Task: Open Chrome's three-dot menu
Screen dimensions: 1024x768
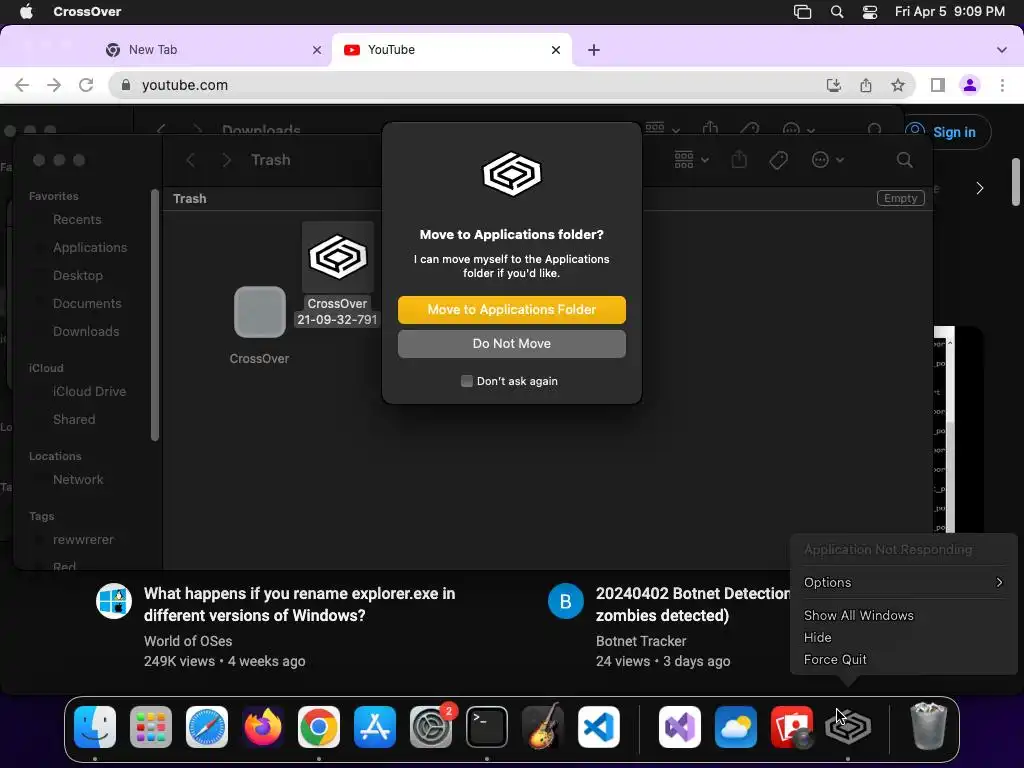Action: point(1002,85)
